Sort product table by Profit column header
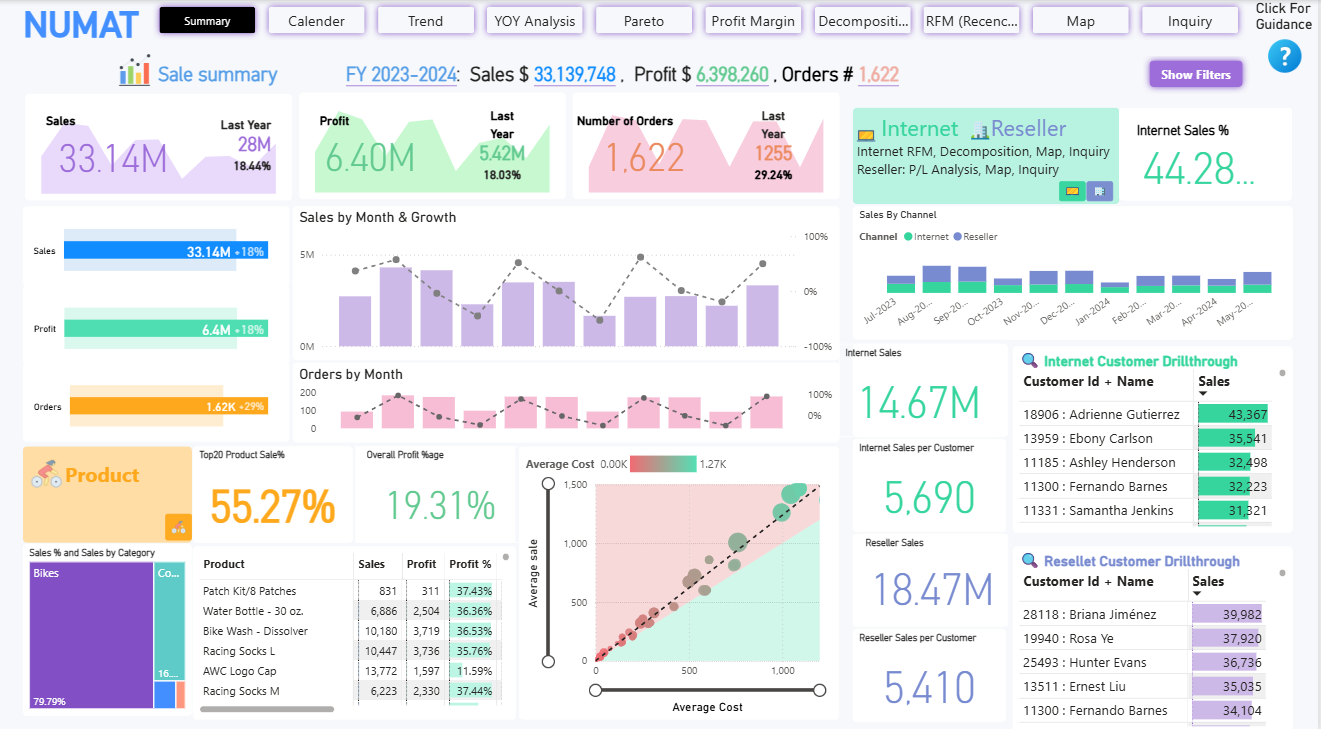 (x=421, y=564)
